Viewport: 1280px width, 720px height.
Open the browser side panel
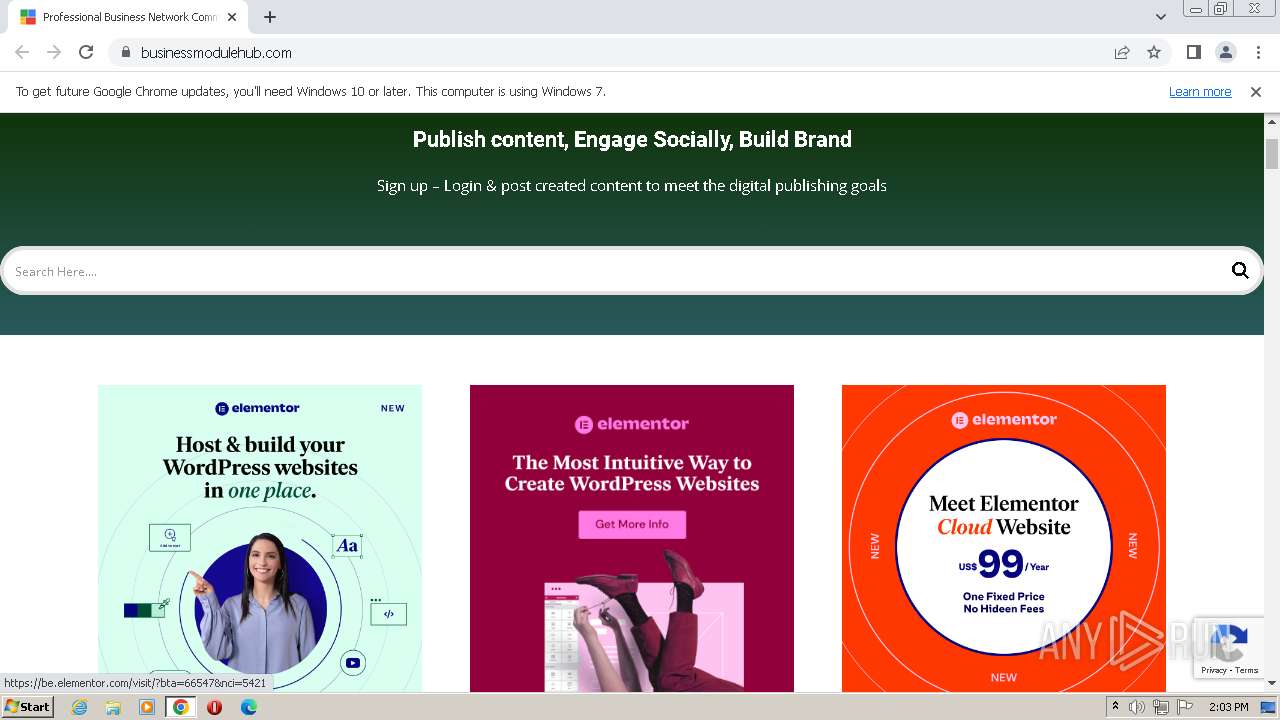(x=1193, y=52)
